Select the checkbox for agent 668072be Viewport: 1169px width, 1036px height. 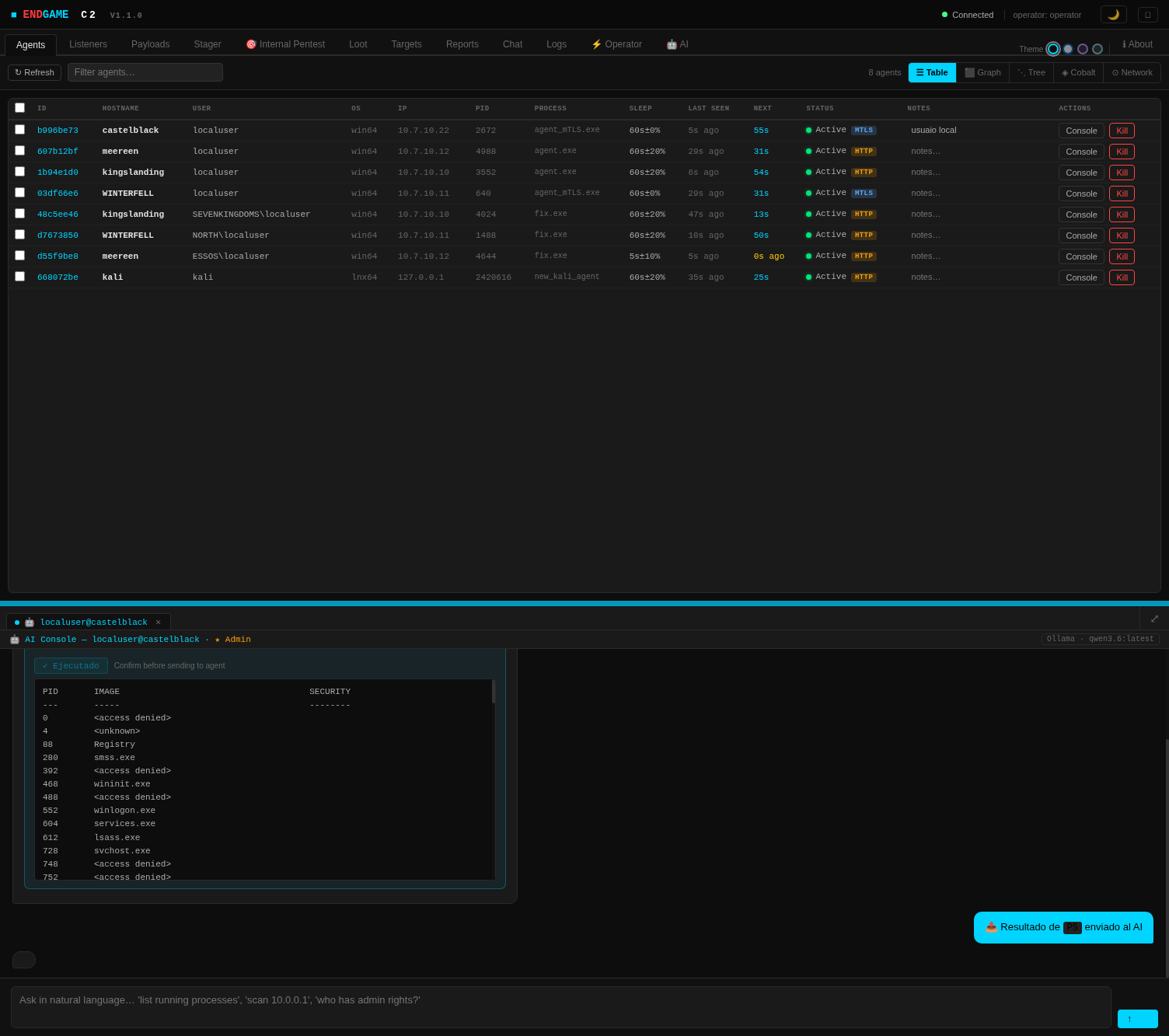19,277
